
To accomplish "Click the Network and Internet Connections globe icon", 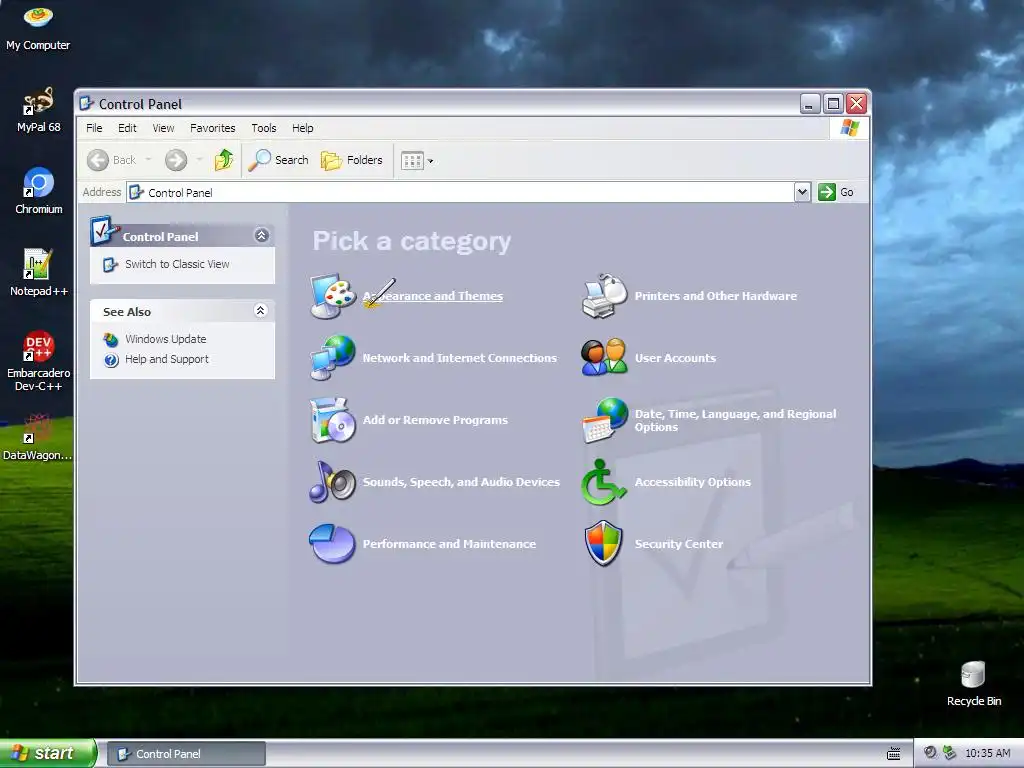I will pos(332,357).
